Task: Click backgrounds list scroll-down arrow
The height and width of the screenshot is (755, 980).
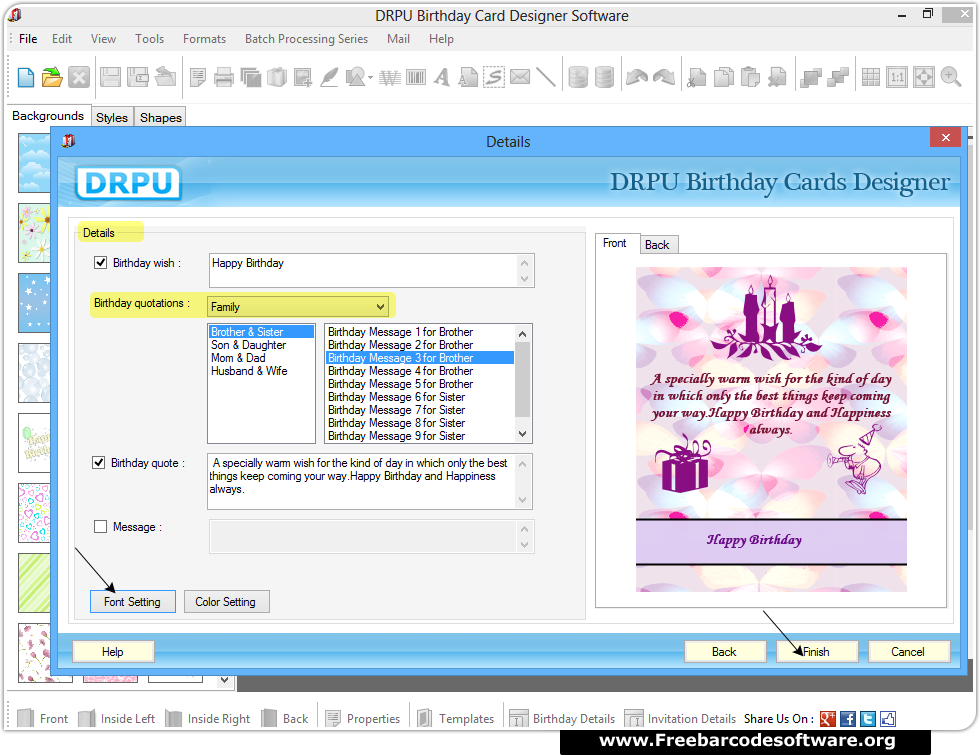Action: point(224,680)
